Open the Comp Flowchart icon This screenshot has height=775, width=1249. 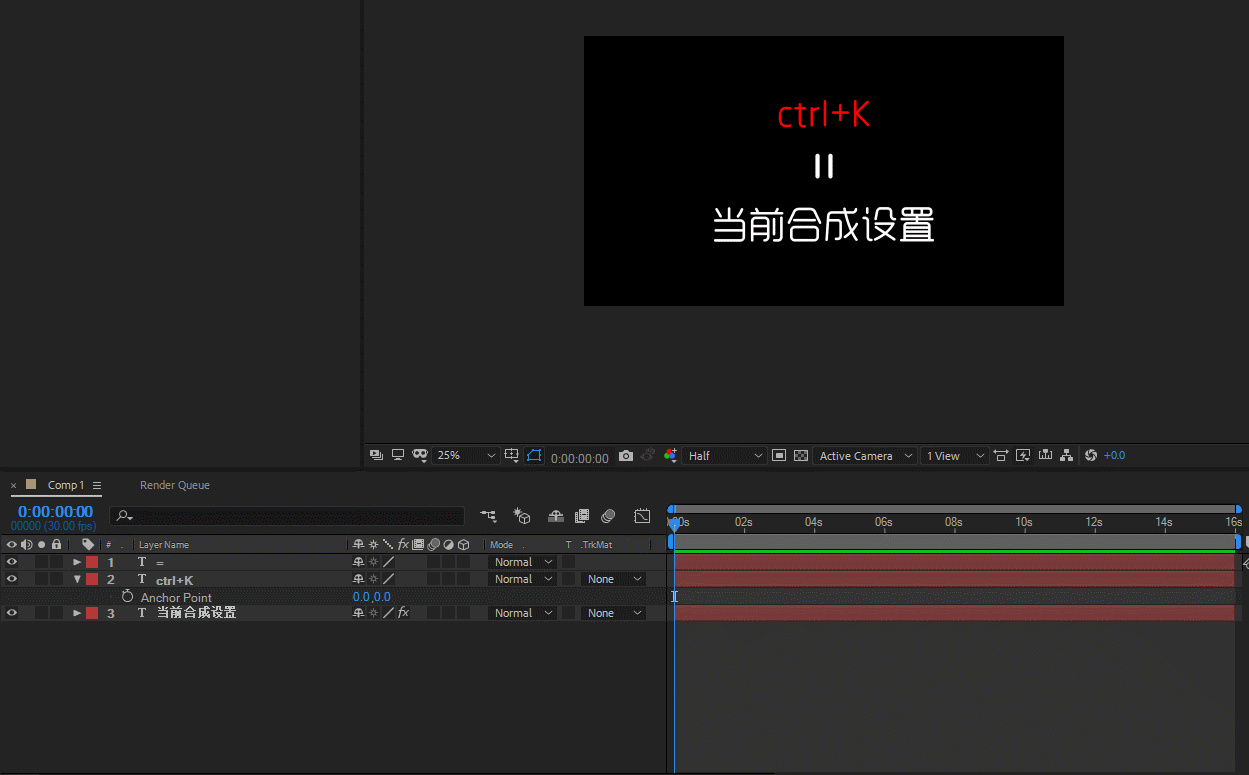click(1067, 455)
